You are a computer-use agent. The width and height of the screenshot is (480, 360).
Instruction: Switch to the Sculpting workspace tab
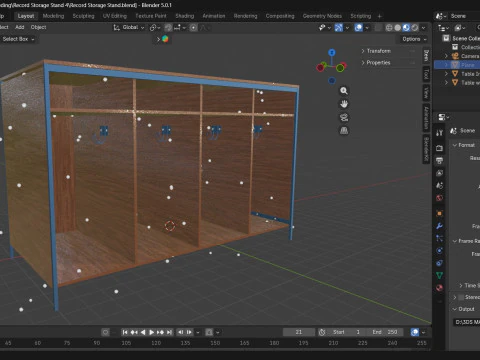[x=83, y=16]
